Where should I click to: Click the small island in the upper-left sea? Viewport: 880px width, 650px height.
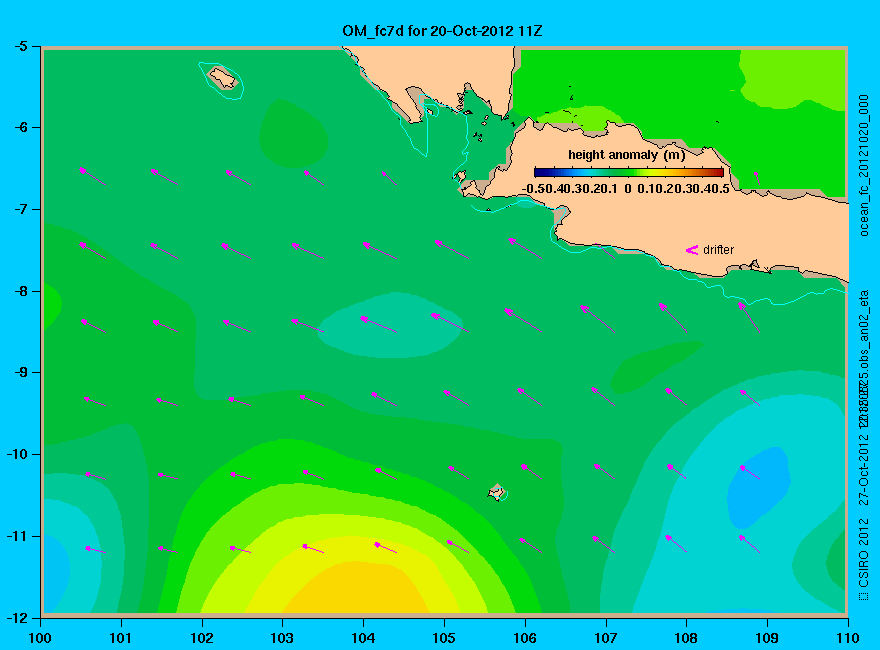[223, 78]
